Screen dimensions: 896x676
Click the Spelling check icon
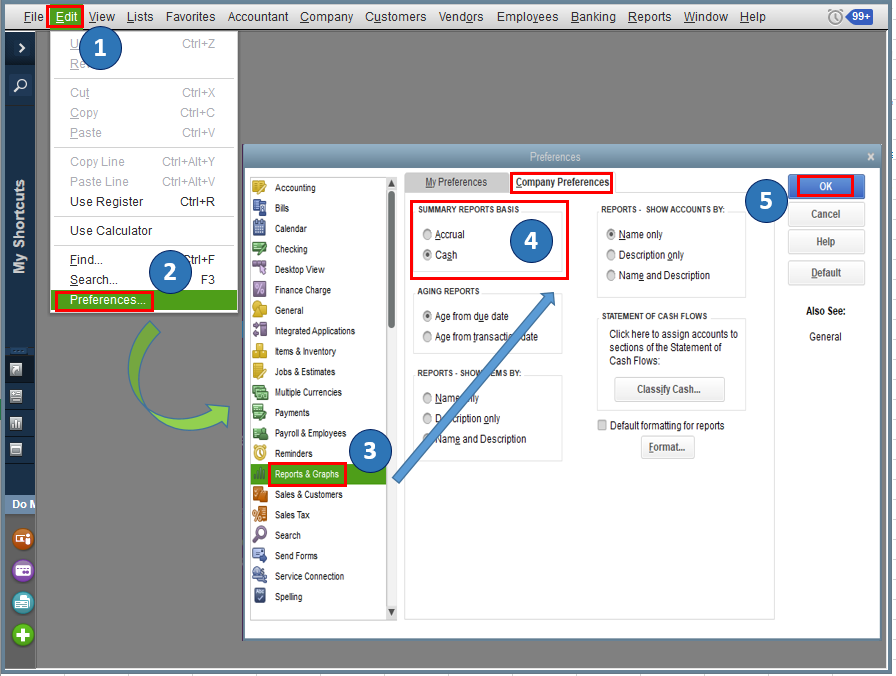pyautogui.click(x=259, y=596)
